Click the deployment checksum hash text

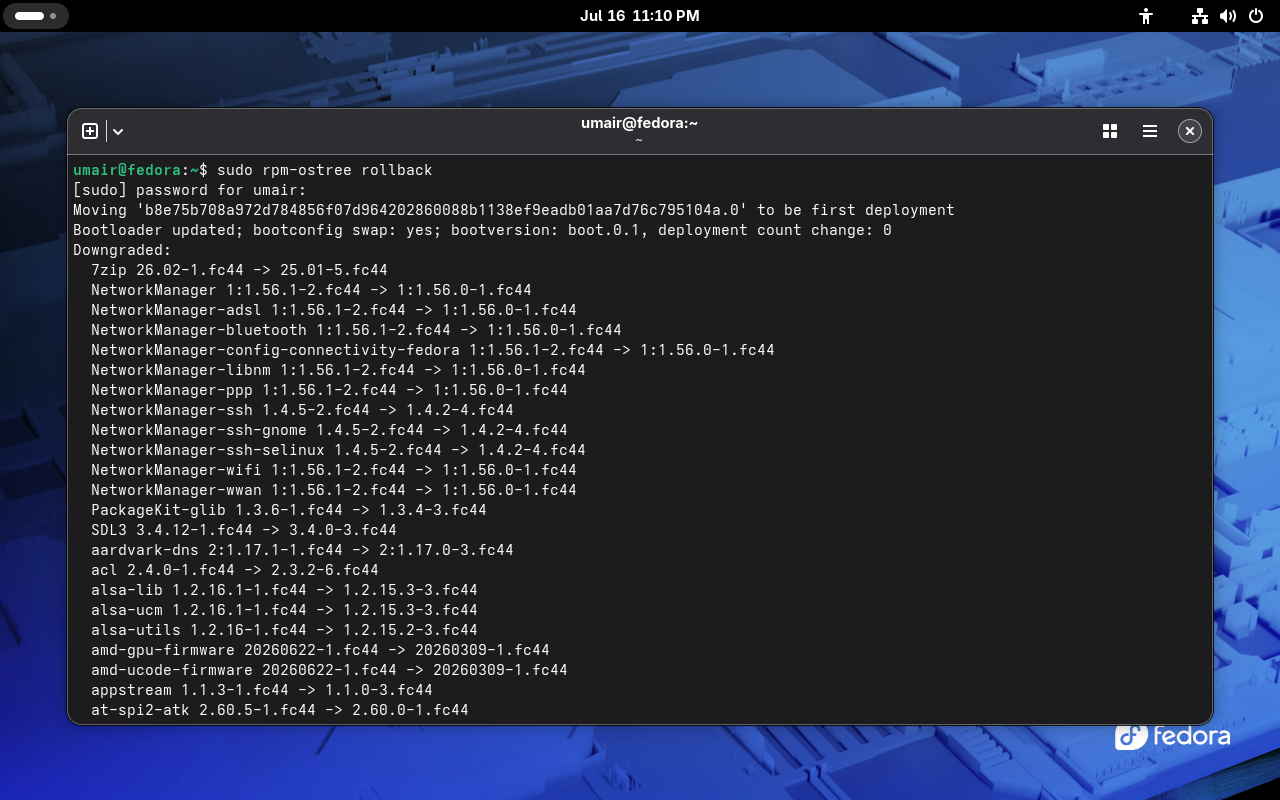pos(442,210)
